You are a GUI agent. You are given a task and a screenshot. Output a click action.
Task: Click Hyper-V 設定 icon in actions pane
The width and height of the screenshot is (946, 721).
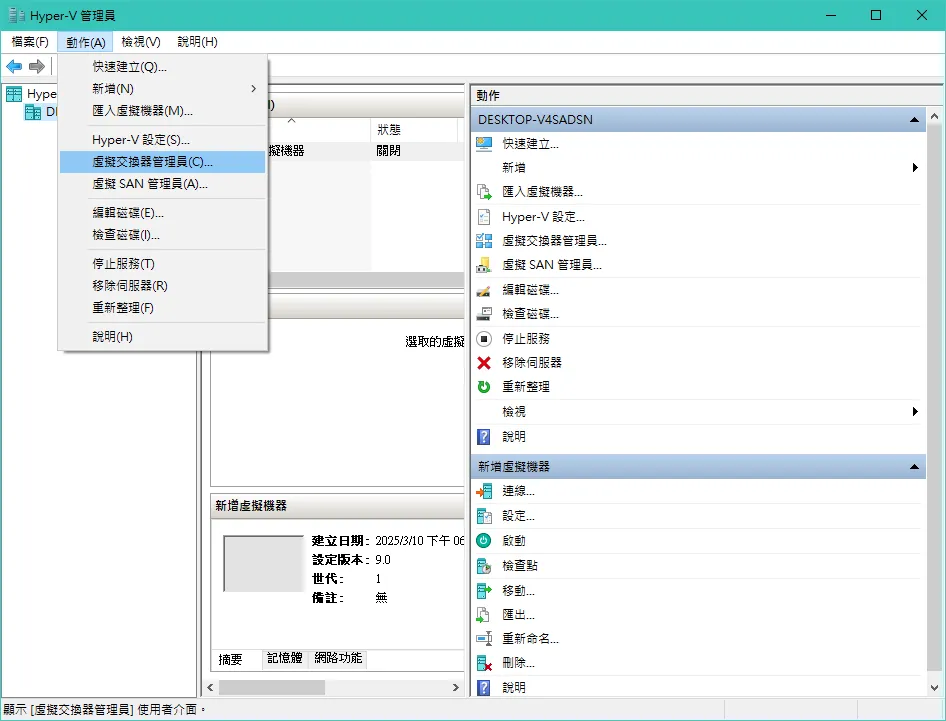pos(484,217)
